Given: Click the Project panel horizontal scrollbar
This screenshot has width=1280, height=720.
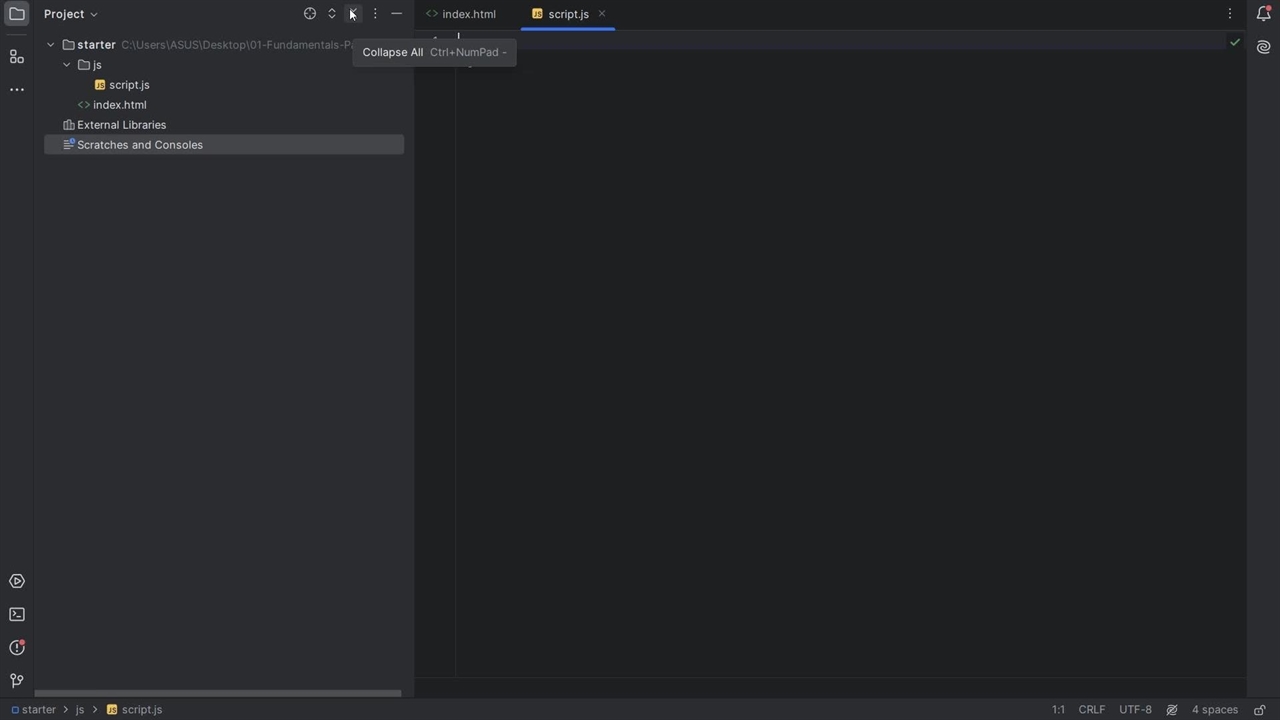Looking at the screenshot, I should [218, 693].
